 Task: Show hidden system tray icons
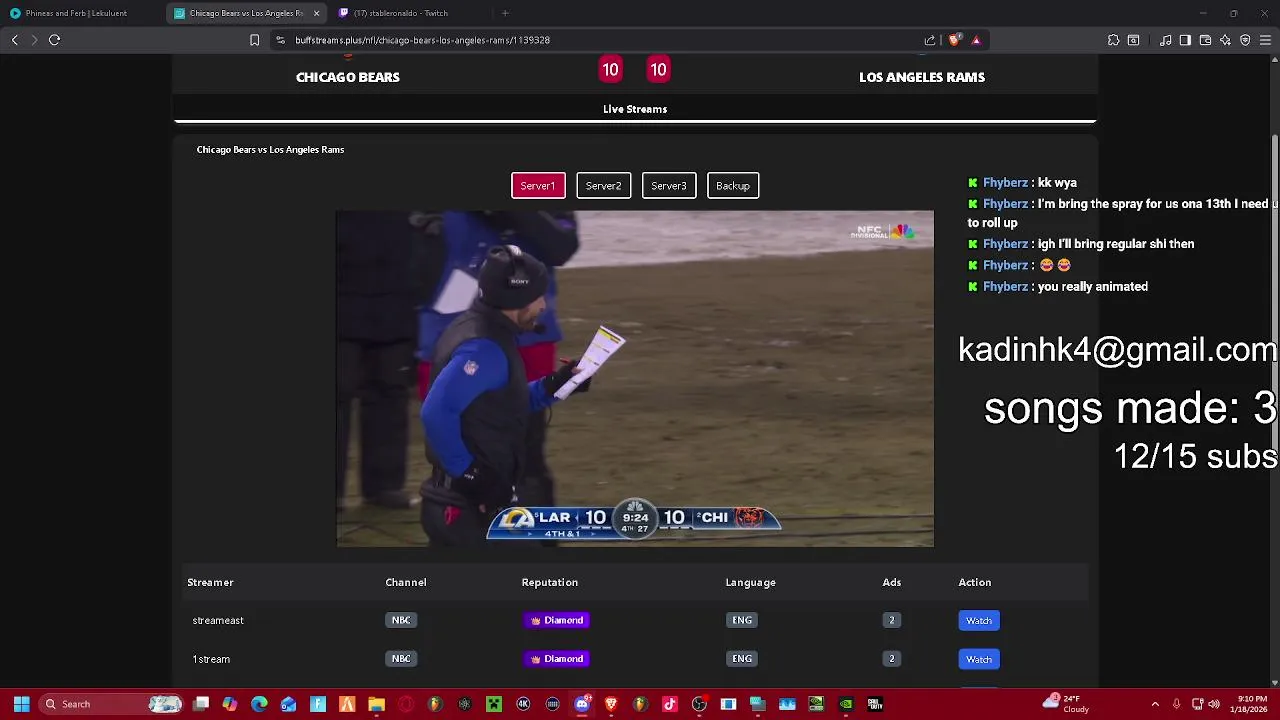point(1155,704)
